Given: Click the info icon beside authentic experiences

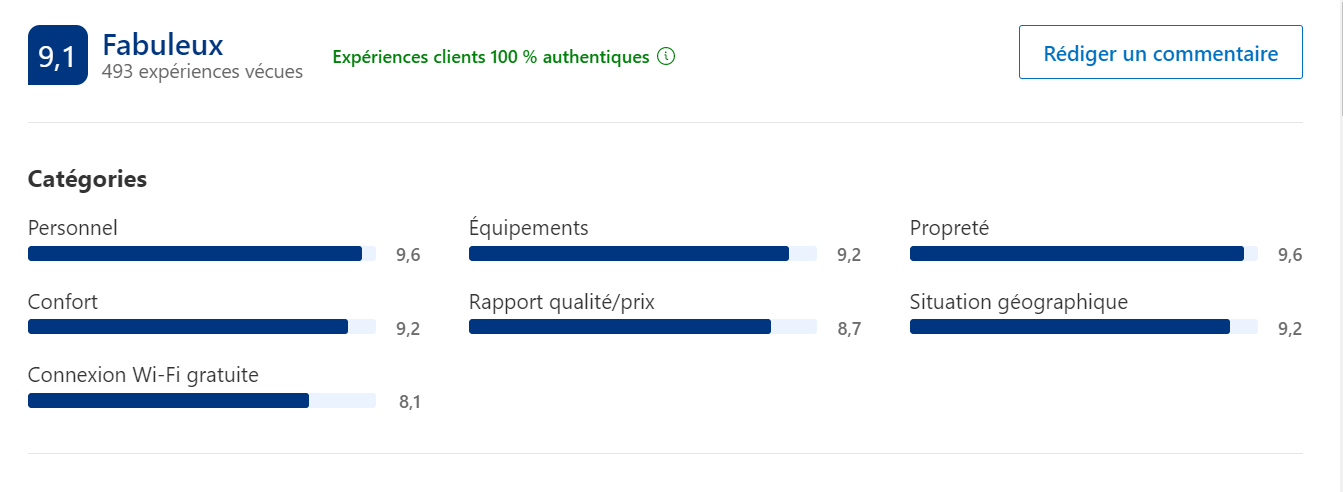Looking at the screenshot, I should [666, 57].
